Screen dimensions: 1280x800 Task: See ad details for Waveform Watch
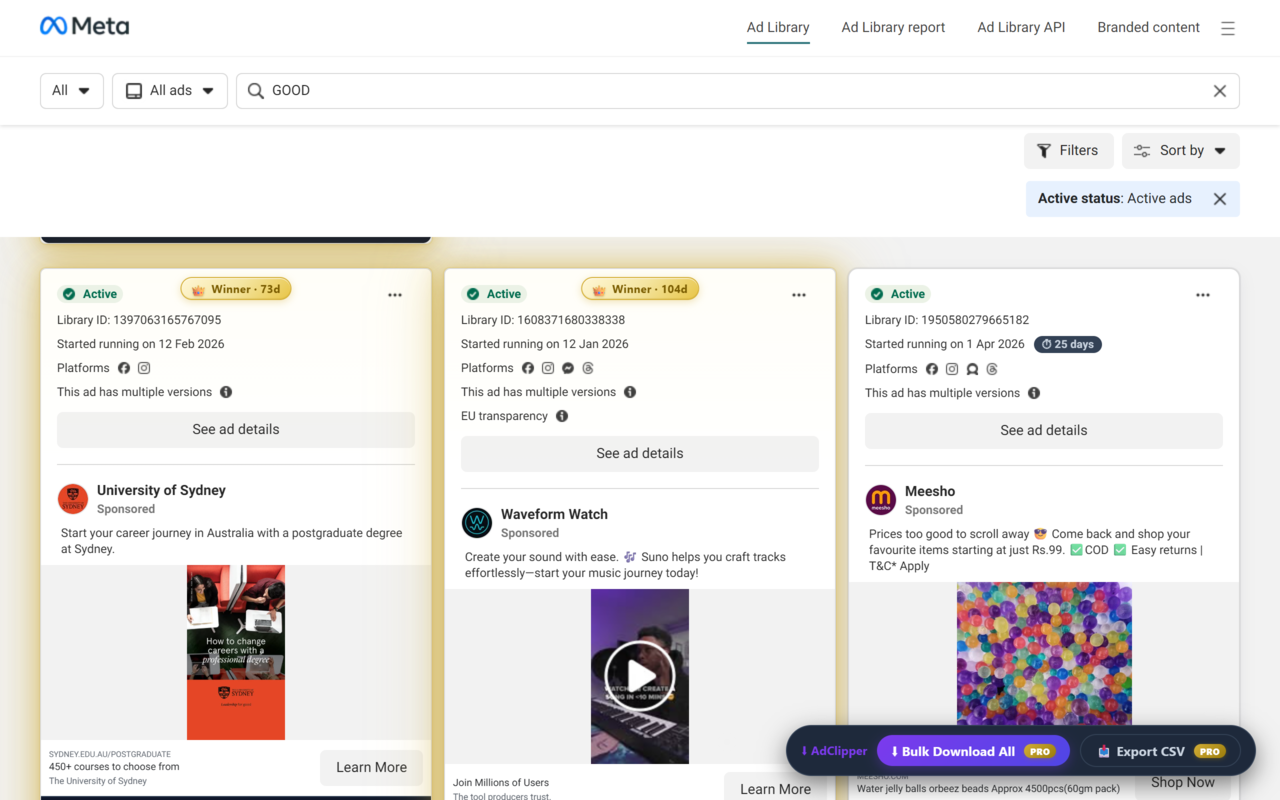[x=640, y=454]
